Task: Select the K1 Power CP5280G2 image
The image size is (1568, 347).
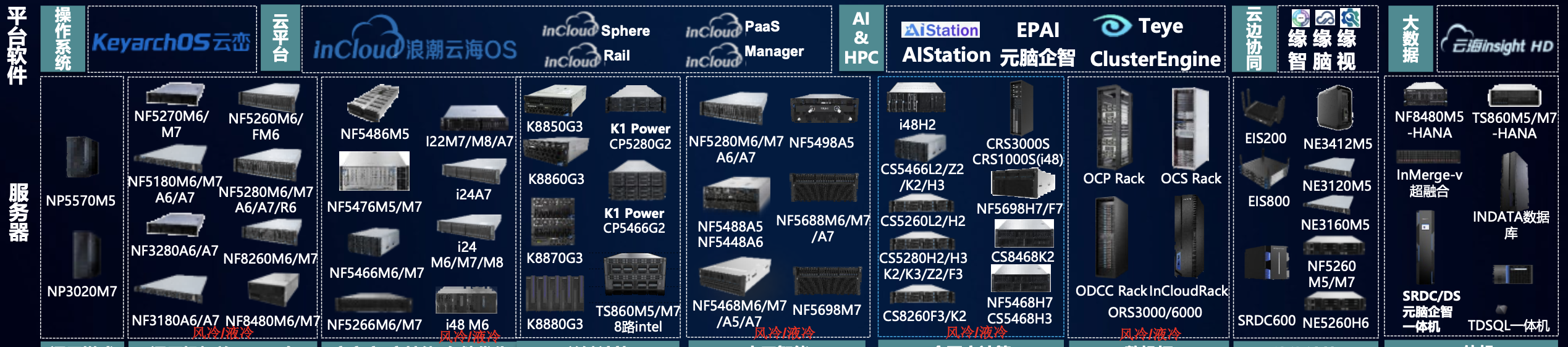Action: [636, 100]
